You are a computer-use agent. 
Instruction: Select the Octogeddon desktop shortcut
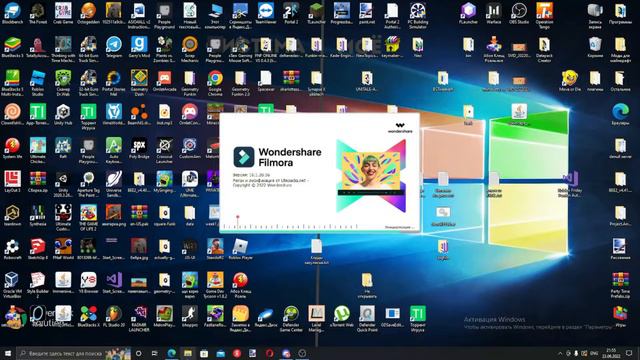click(88, 13)
